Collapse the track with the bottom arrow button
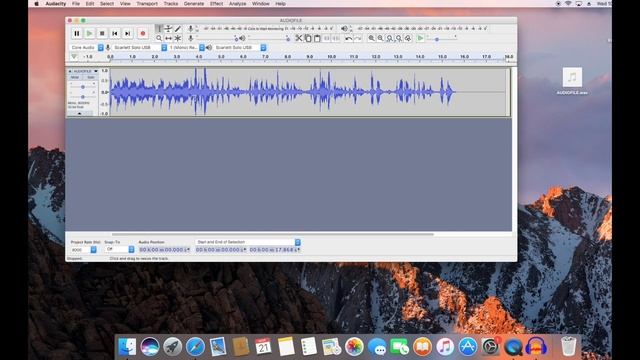640x360 pixels. coord(80,113)
